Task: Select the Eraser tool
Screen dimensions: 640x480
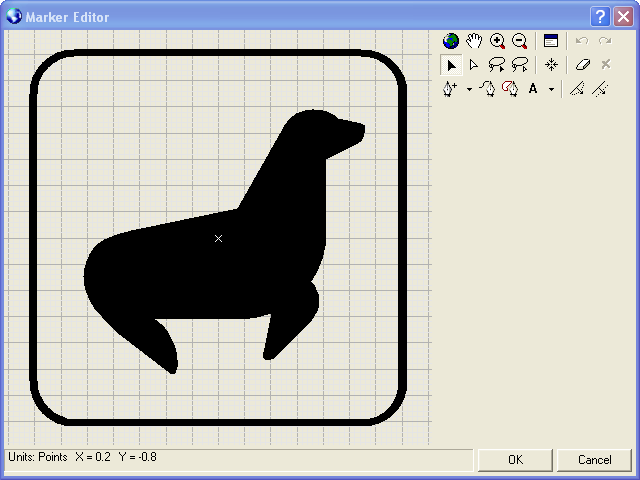Action: [582, 64]
